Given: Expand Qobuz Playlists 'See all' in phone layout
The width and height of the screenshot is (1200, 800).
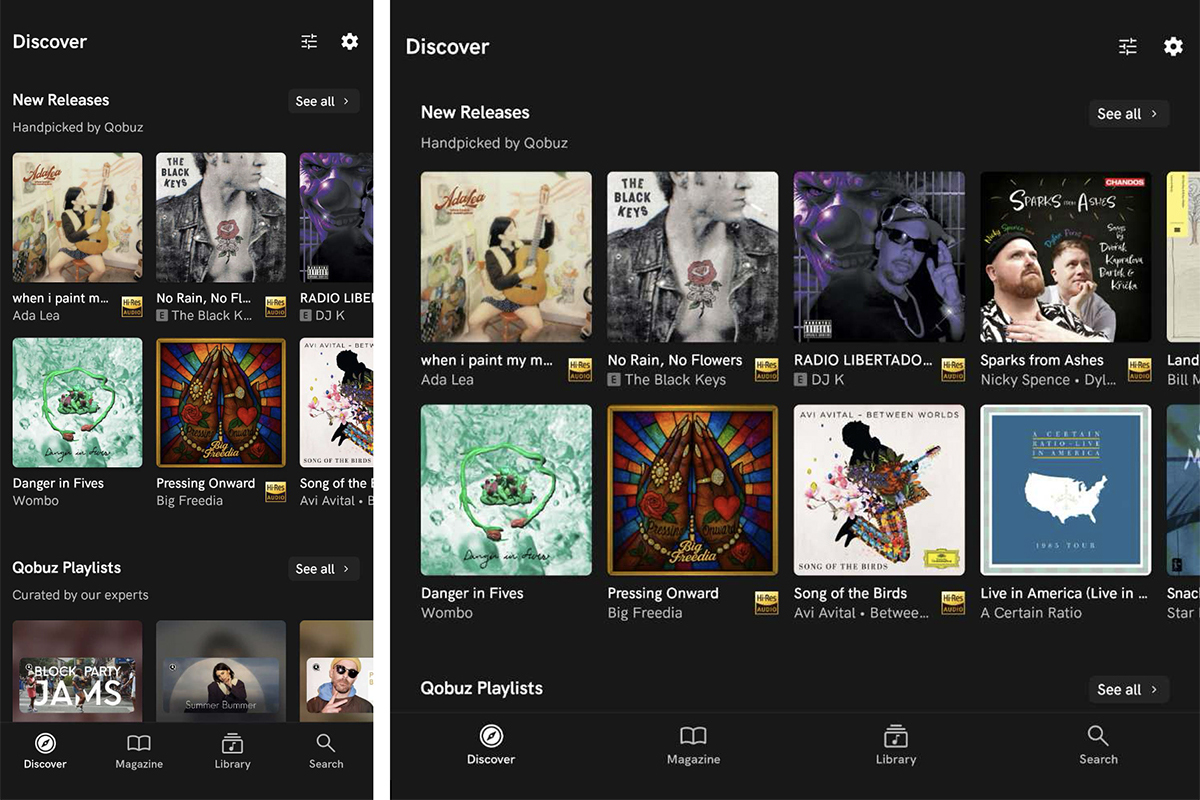Looking at the screenshot, I should tap(323, 569).
